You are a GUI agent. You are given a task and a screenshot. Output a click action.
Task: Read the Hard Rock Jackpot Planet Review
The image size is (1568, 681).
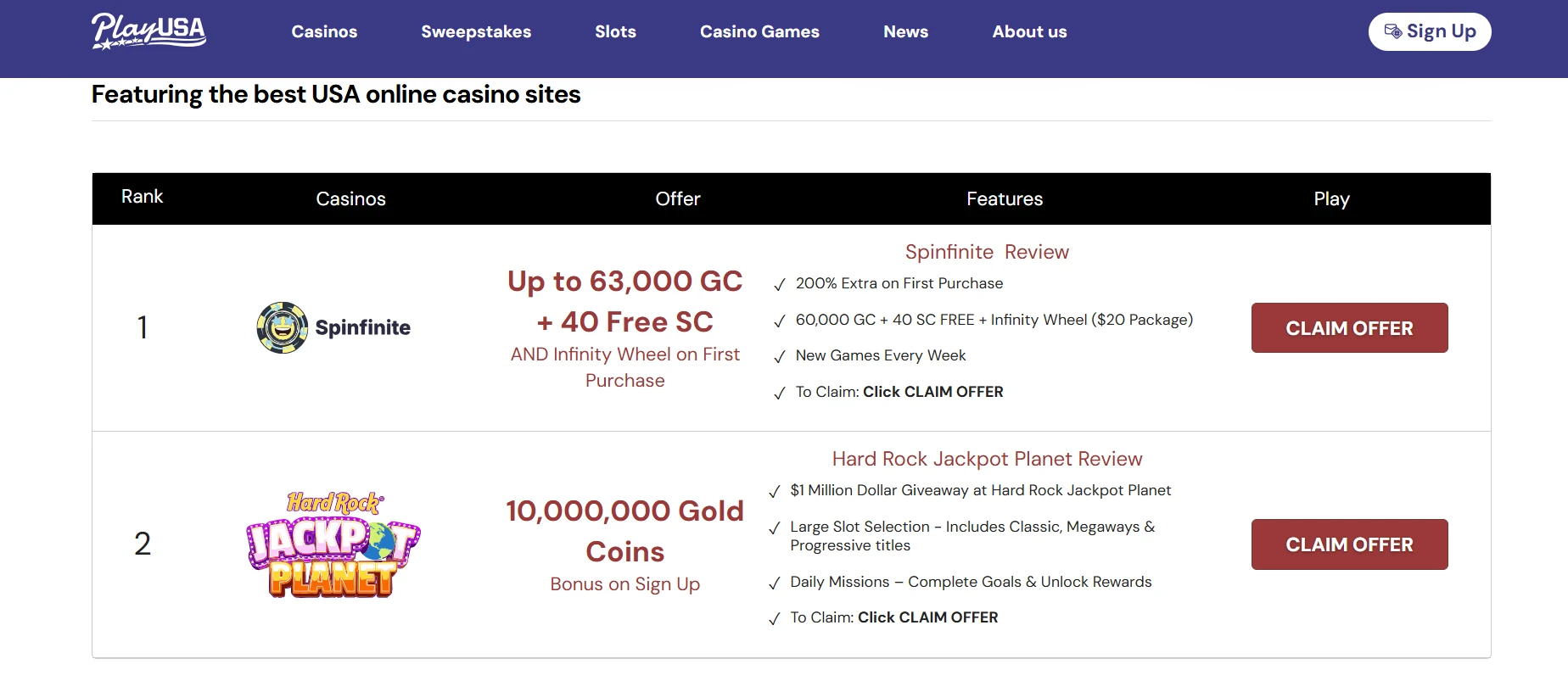click(987, 459)
